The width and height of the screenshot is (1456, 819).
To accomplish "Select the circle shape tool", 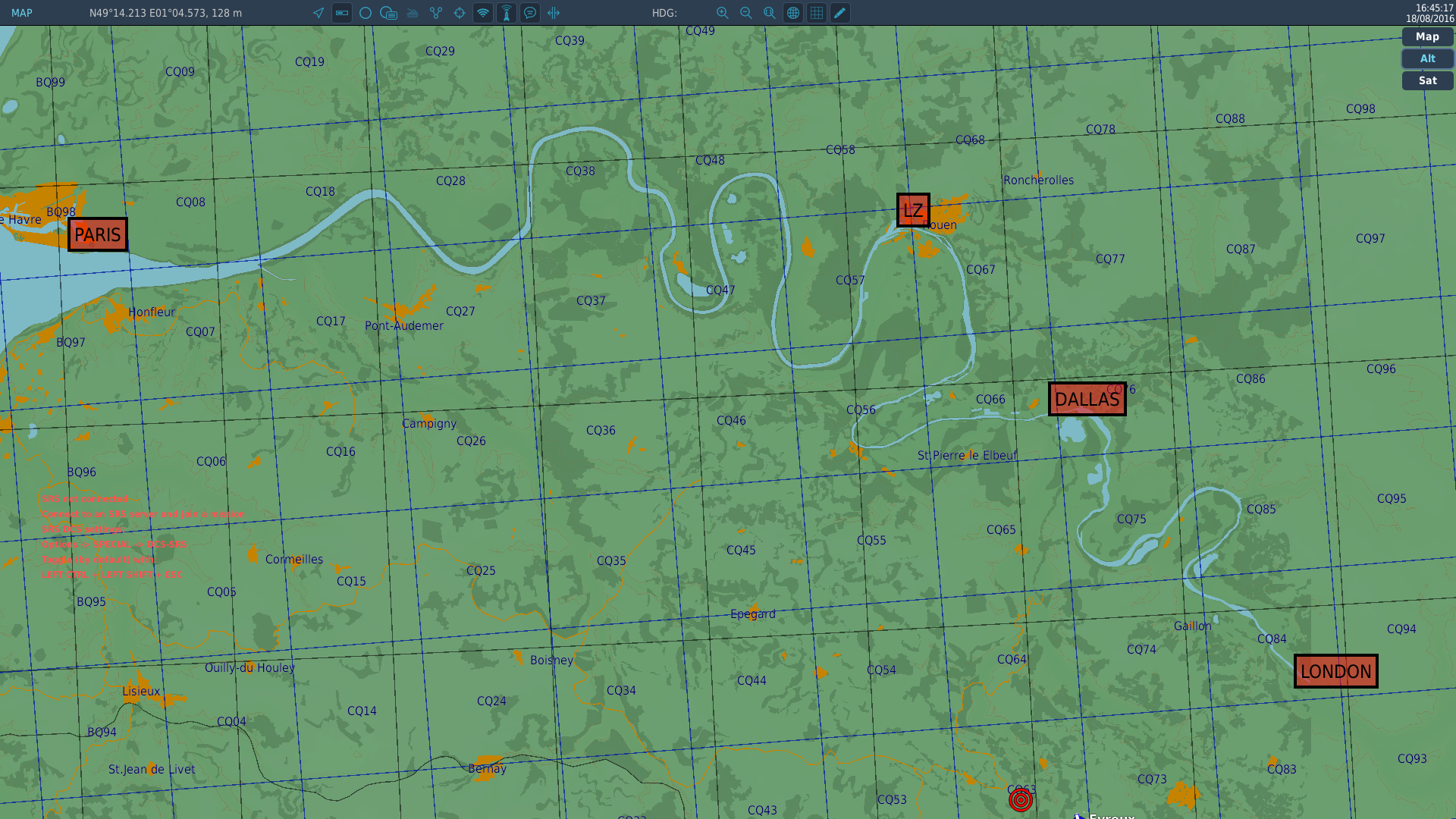I will (x=366, y=13).
